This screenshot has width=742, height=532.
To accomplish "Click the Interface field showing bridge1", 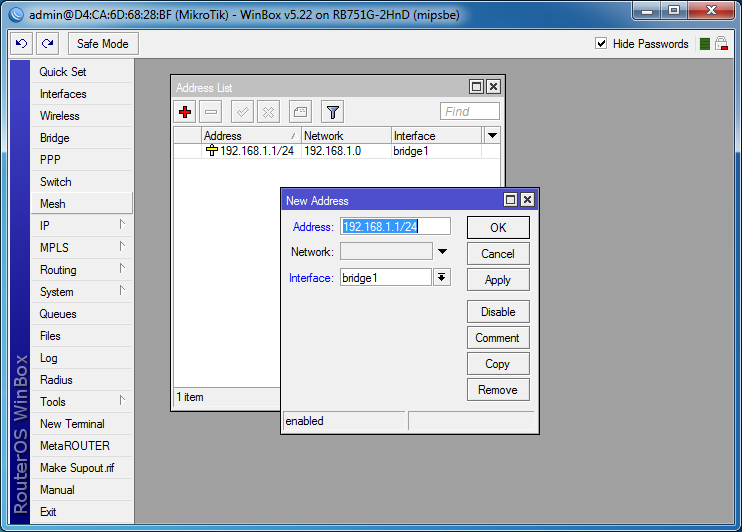I will (x=386, y=277).
